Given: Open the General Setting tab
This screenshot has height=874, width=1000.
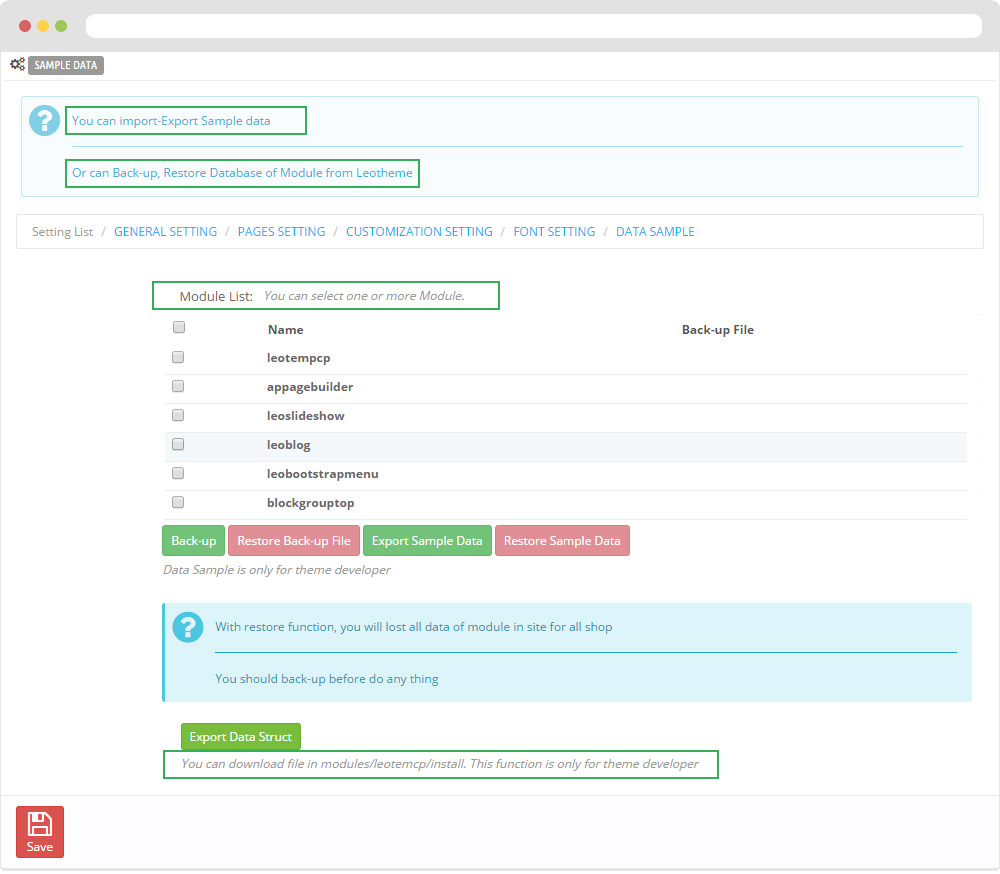Looking at the screenshot, I should tap(165, 232).
